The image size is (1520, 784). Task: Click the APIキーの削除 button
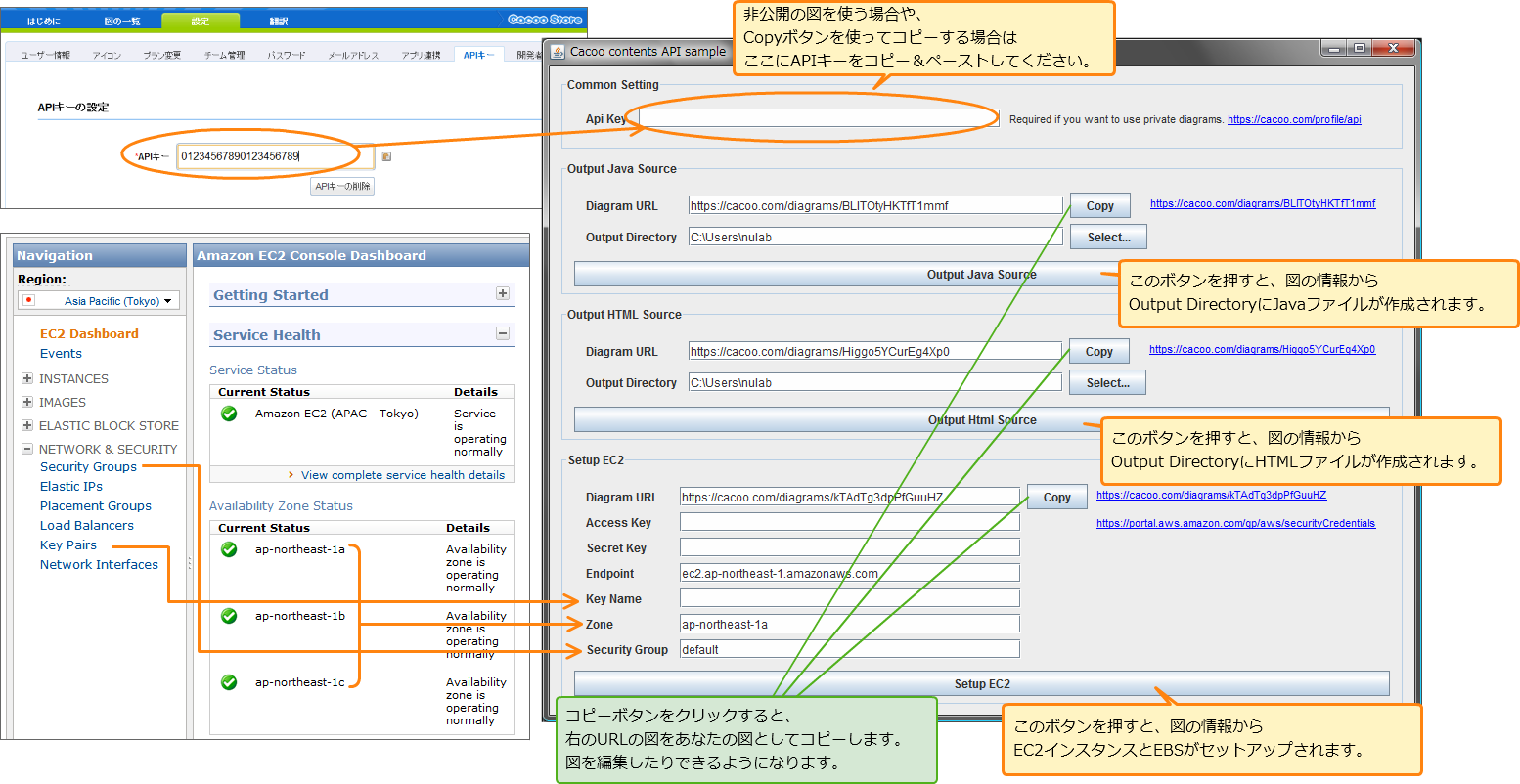342,186
